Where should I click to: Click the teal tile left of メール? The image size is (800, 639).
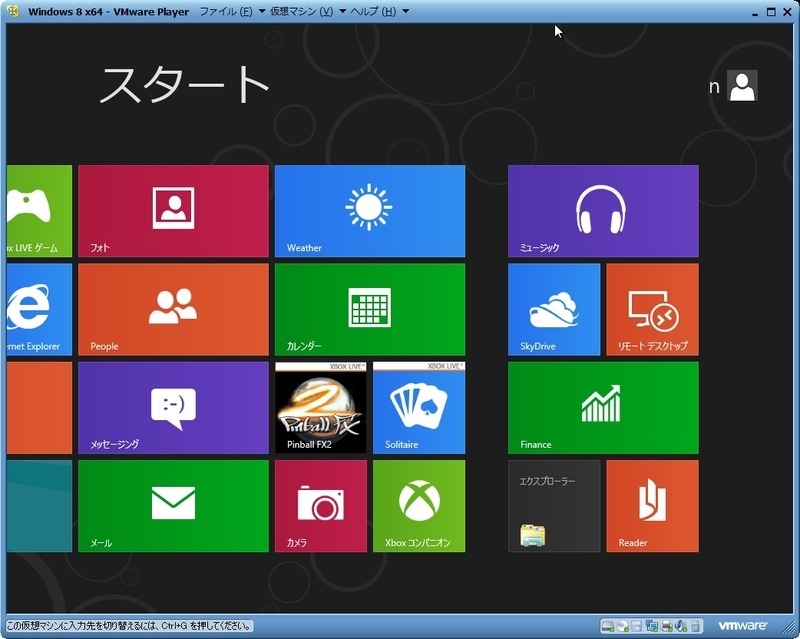point(39,506)
